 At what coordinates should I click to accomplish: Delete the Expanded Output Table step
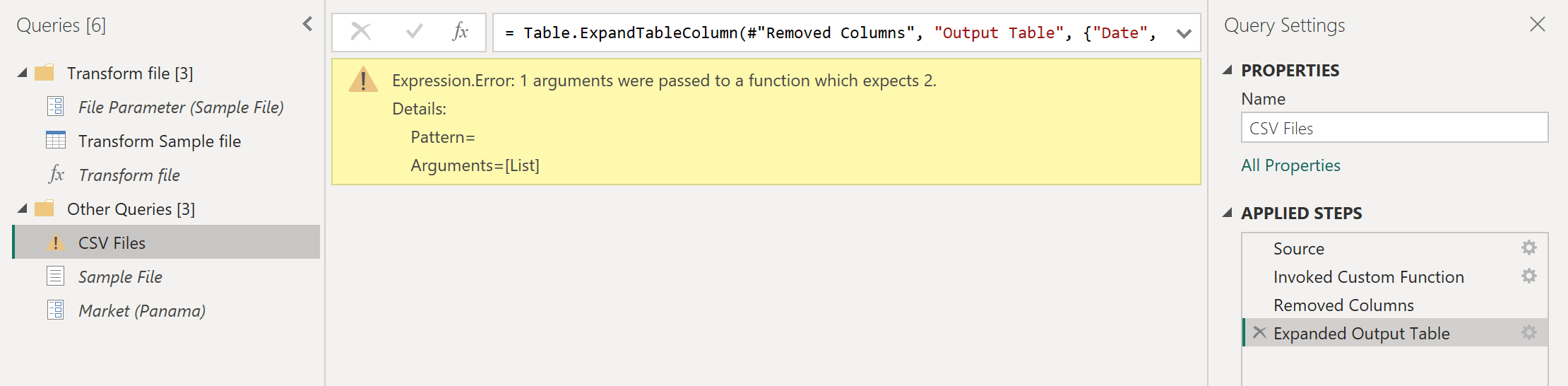click(x=1259, y=332)
